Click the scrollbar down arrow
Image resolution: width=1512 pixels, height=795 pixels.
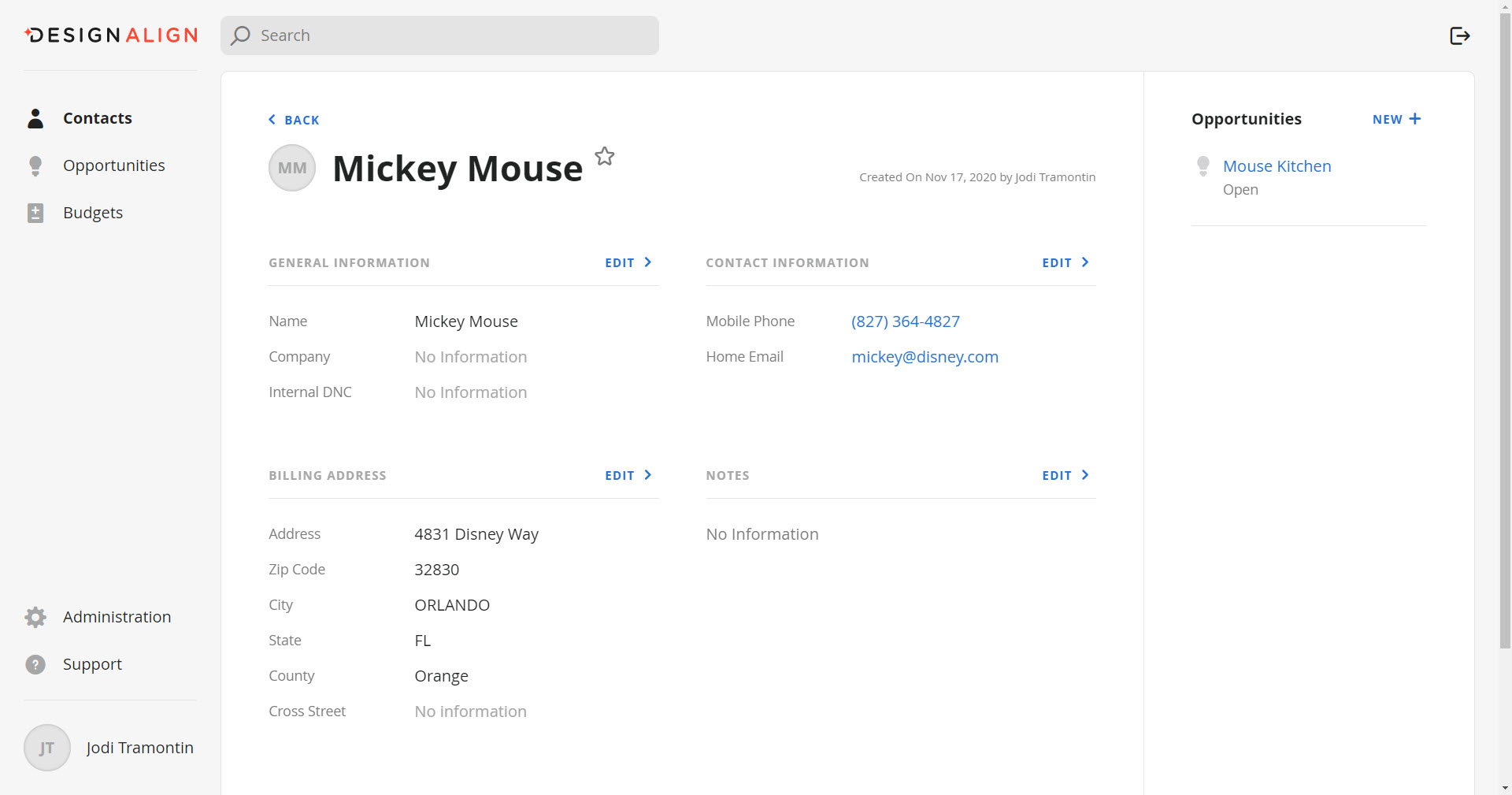click(1505, 788)
